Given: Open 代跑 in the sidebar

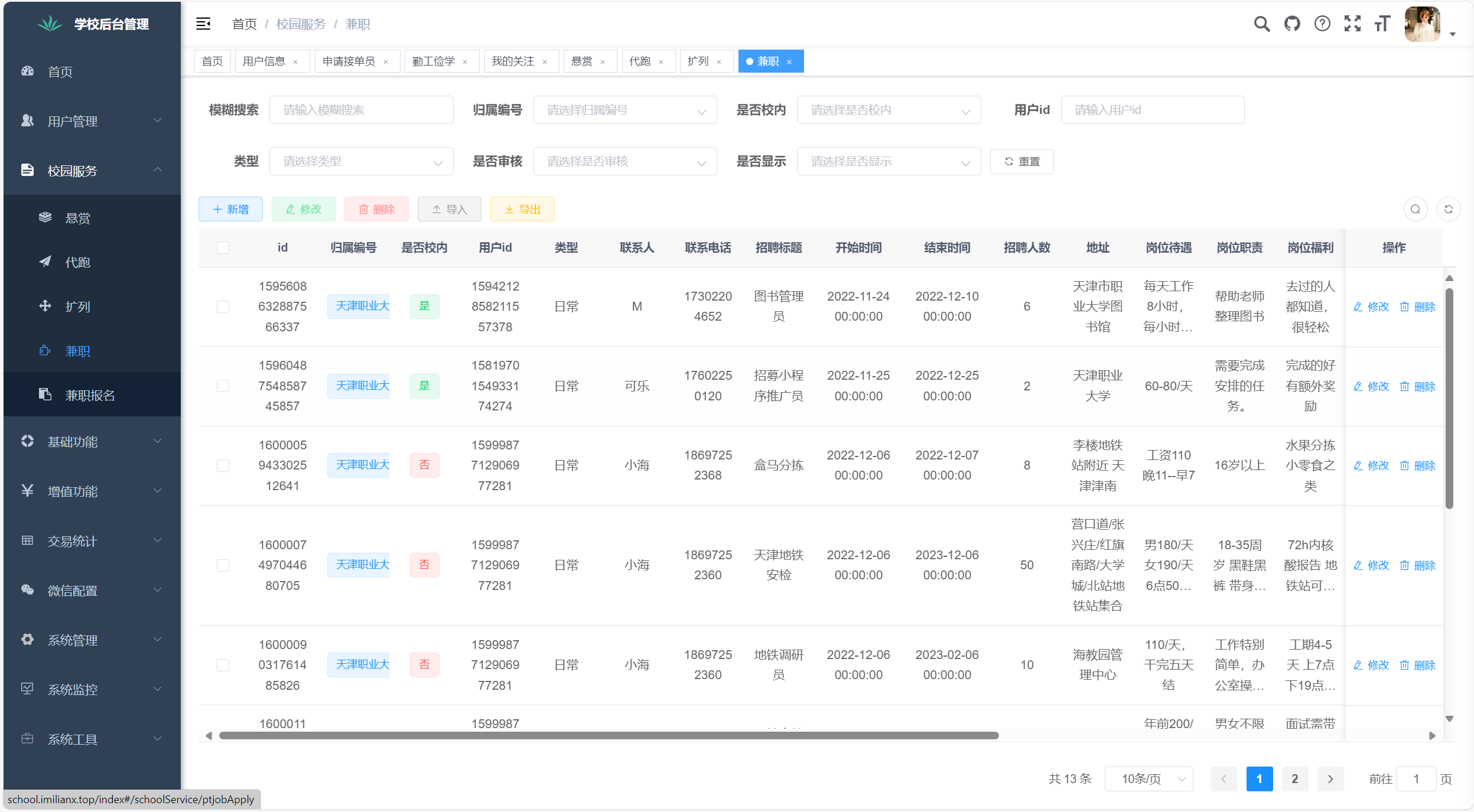Looking at the screenshot, I should (x=92, y=262).
